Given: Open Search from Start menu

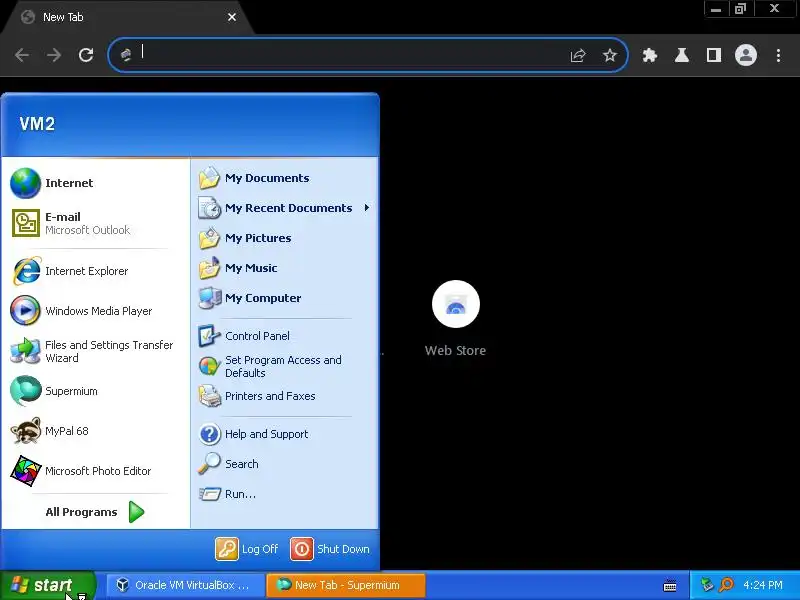Looking at the screenshot, I should (x=284, y=464).
